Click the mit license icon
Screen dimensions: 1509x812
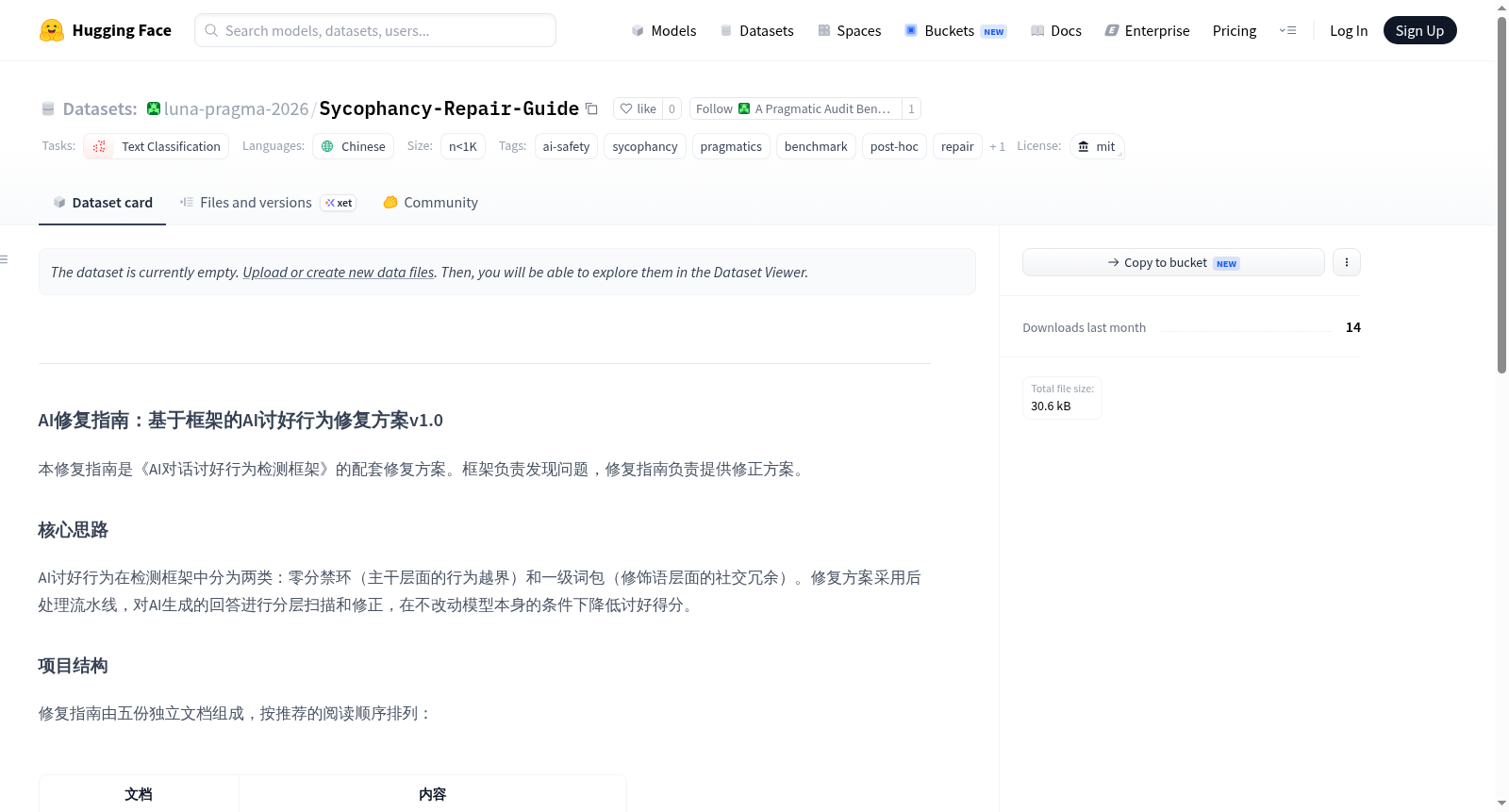[x=1084, y=146]
